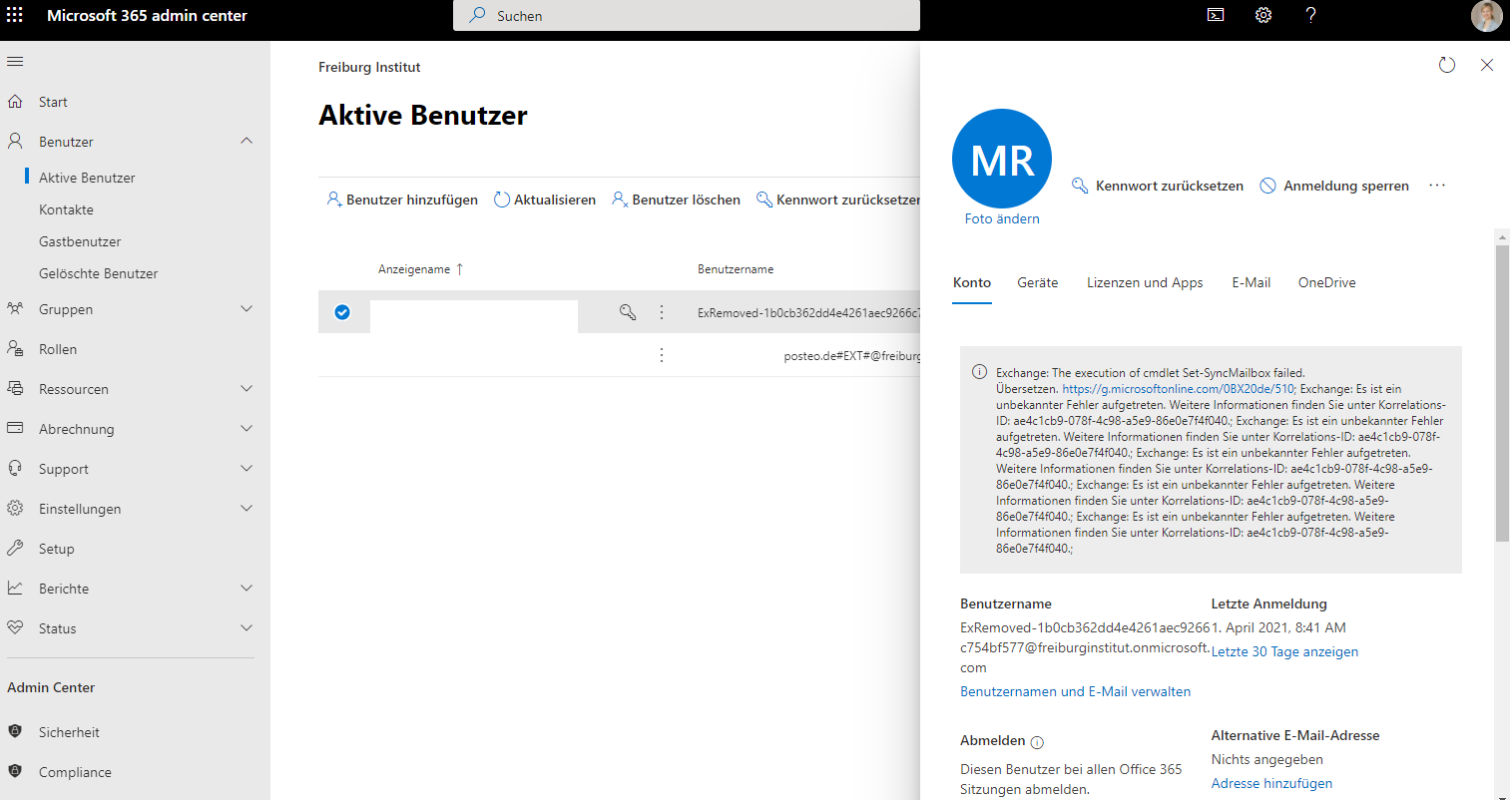Expand the Gruppen chevron

pyautogui.click(x=247, y=309)
